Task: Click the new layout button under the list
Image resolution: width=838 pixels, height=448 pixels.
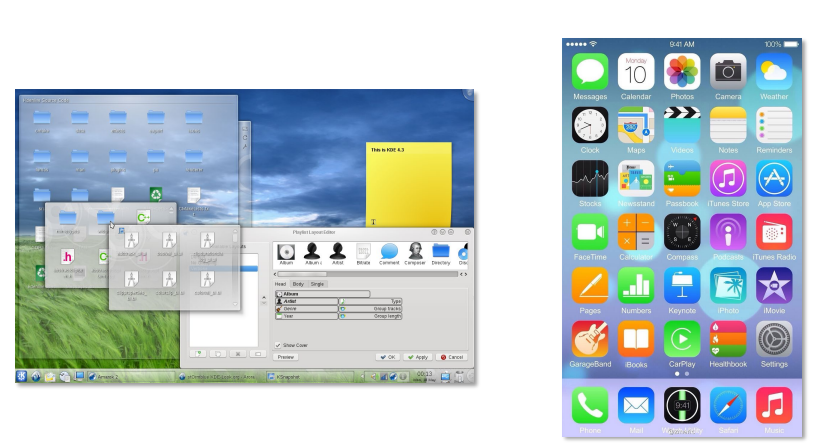Action: 199,354
